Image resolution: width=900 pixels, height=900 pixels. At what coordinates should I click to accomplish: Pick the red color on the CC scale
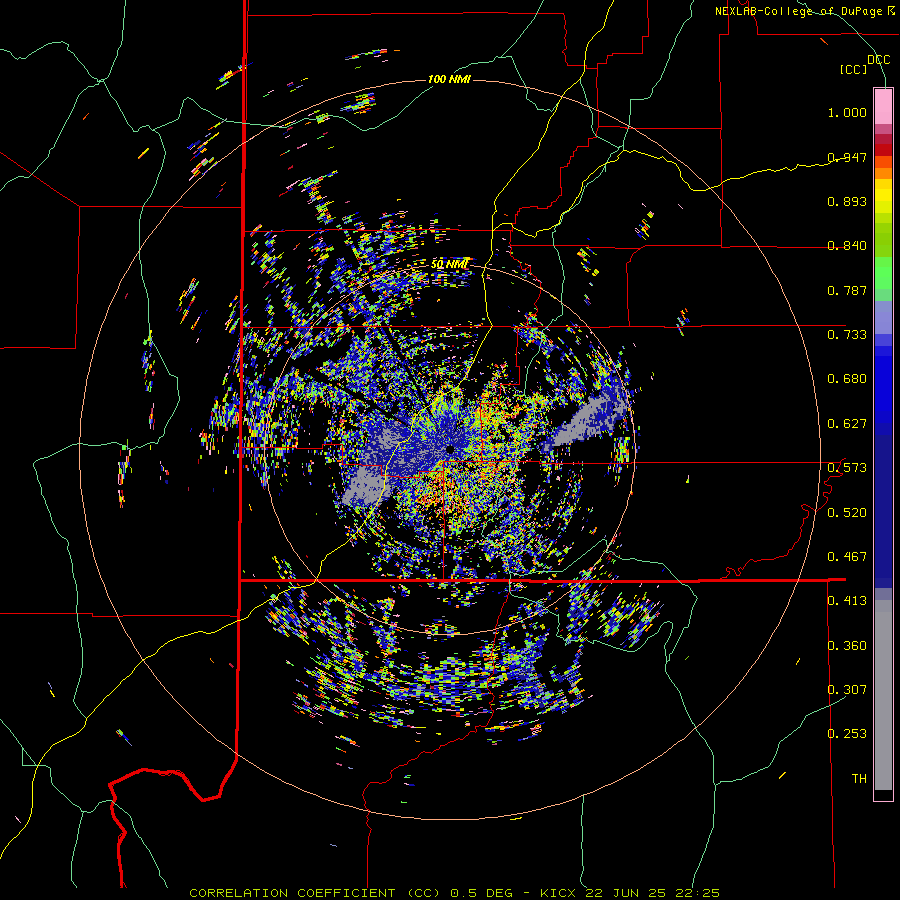click(883, 150)
